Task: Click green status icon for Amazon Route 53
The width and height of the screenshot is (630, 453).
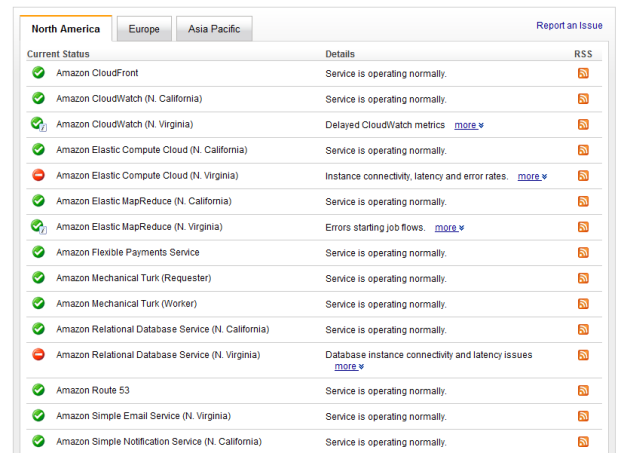Action: [x=39, y=390]
